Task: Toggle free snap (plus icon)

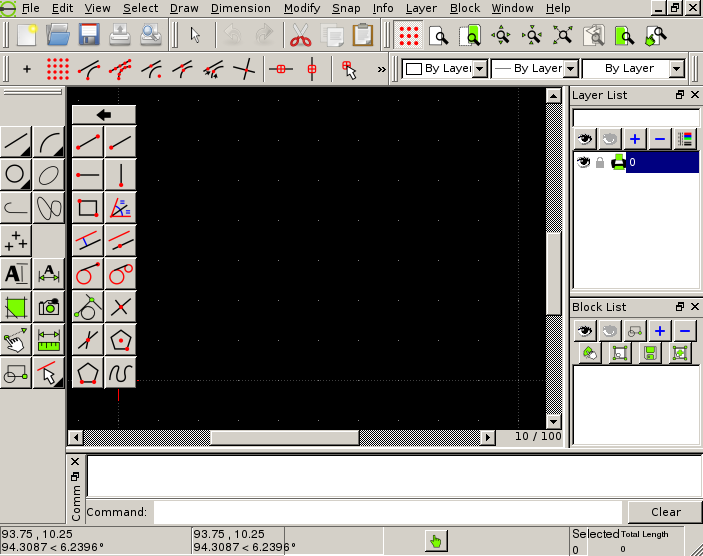Action: (27, 69)
